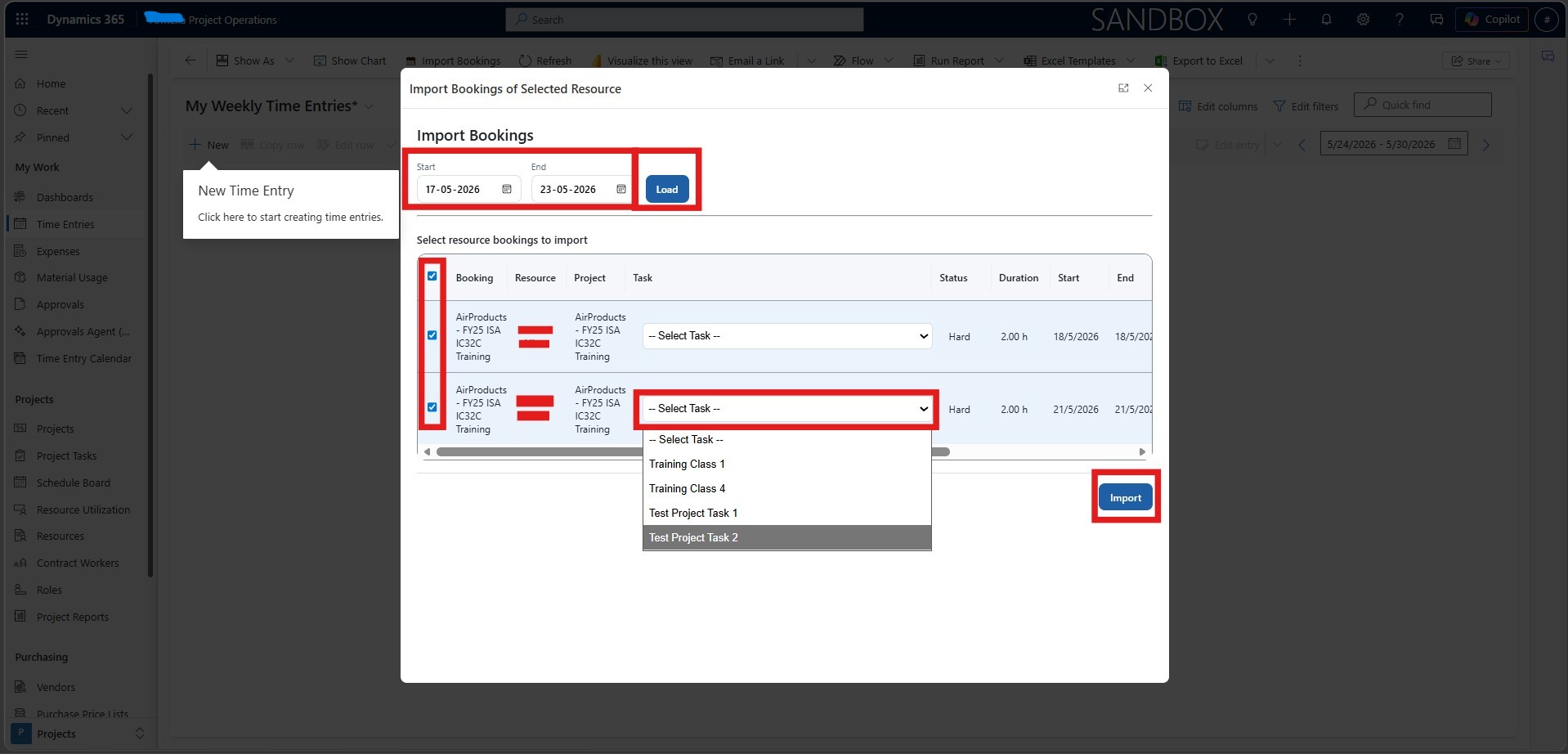
Task: Click the Start date input field
Action: (468, 189)
